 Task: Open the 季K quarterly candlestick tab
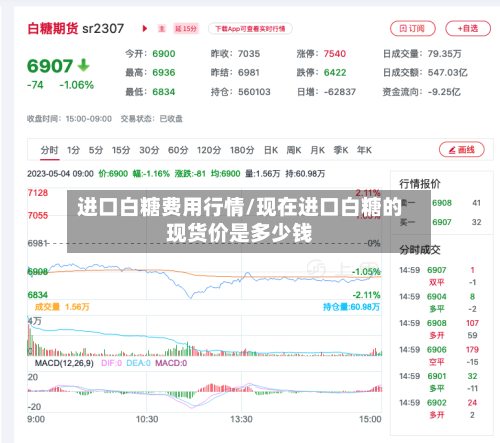tap(341, 150)
